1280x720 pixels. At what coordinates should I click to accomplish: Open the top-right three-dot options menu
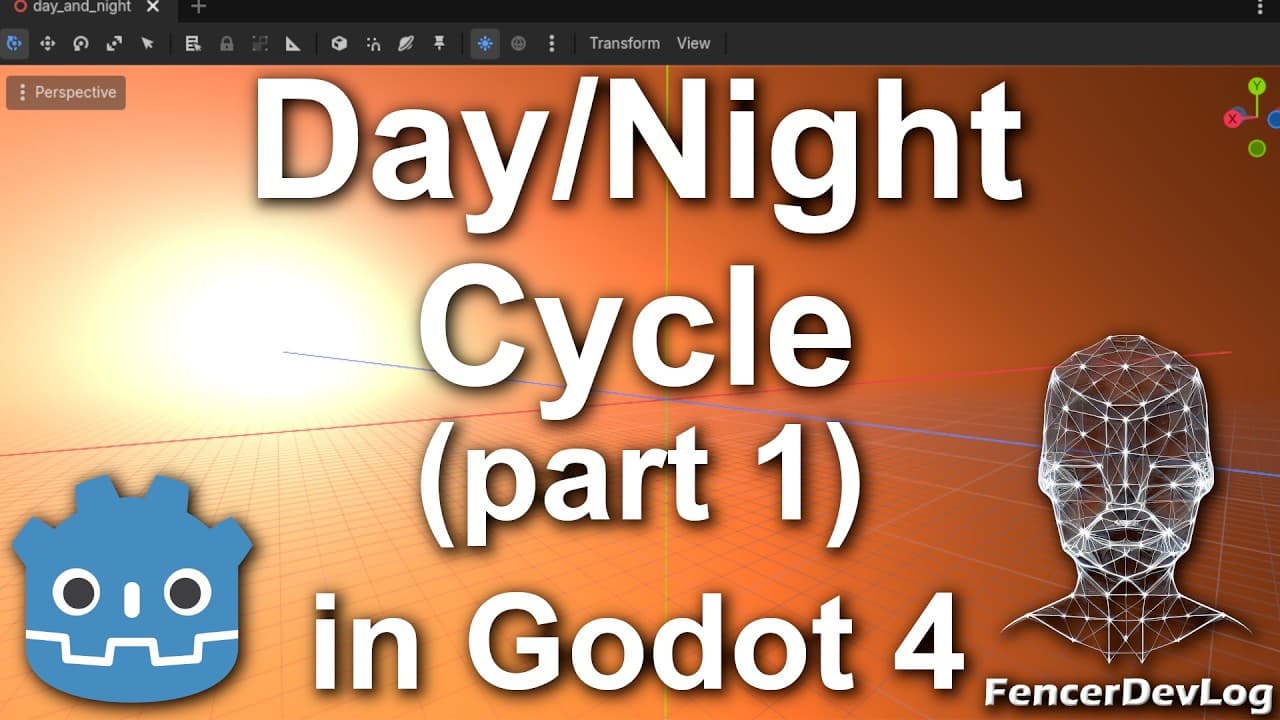1260,7
